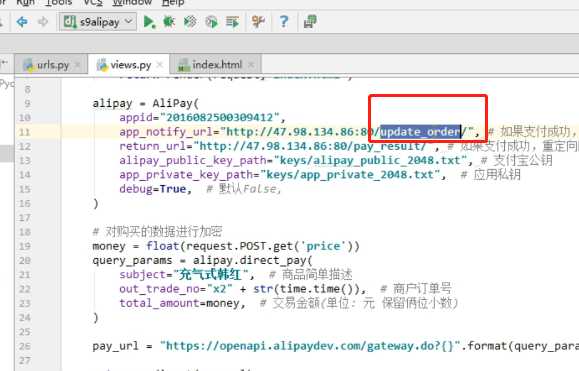Image resolution: width=579 pixels, height=371 pixels.
Task: Open the Tools menu
Action: tap(58, 3)
